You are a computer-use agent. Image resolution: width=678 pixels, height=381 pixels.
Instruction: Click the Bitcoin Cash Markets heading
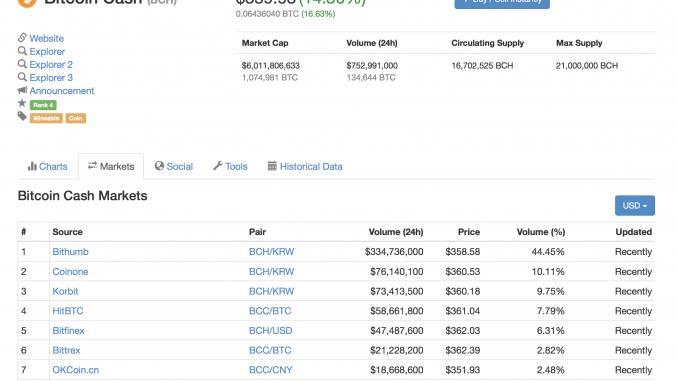83,195
